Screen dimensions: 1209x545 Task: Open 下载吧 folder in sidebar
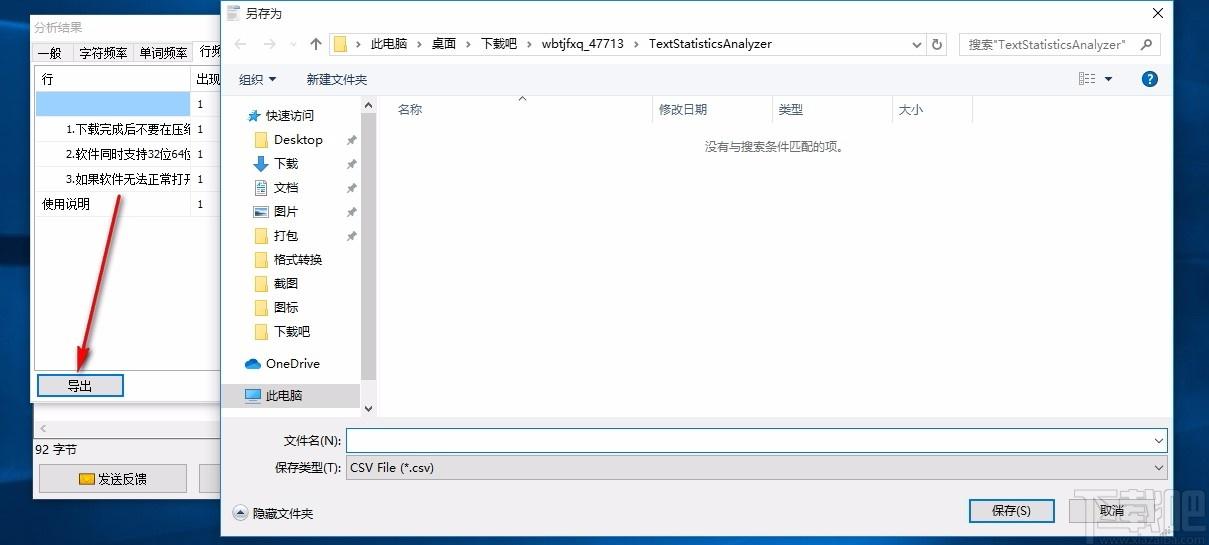point(292,331)
